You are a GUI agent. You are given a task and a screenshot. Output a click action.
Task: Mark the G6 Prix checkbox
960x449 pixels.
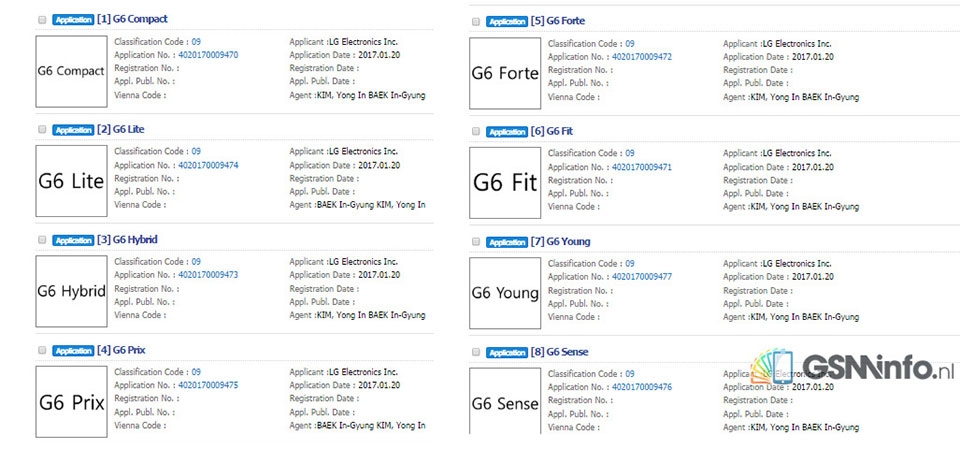(x=42, y=350)
